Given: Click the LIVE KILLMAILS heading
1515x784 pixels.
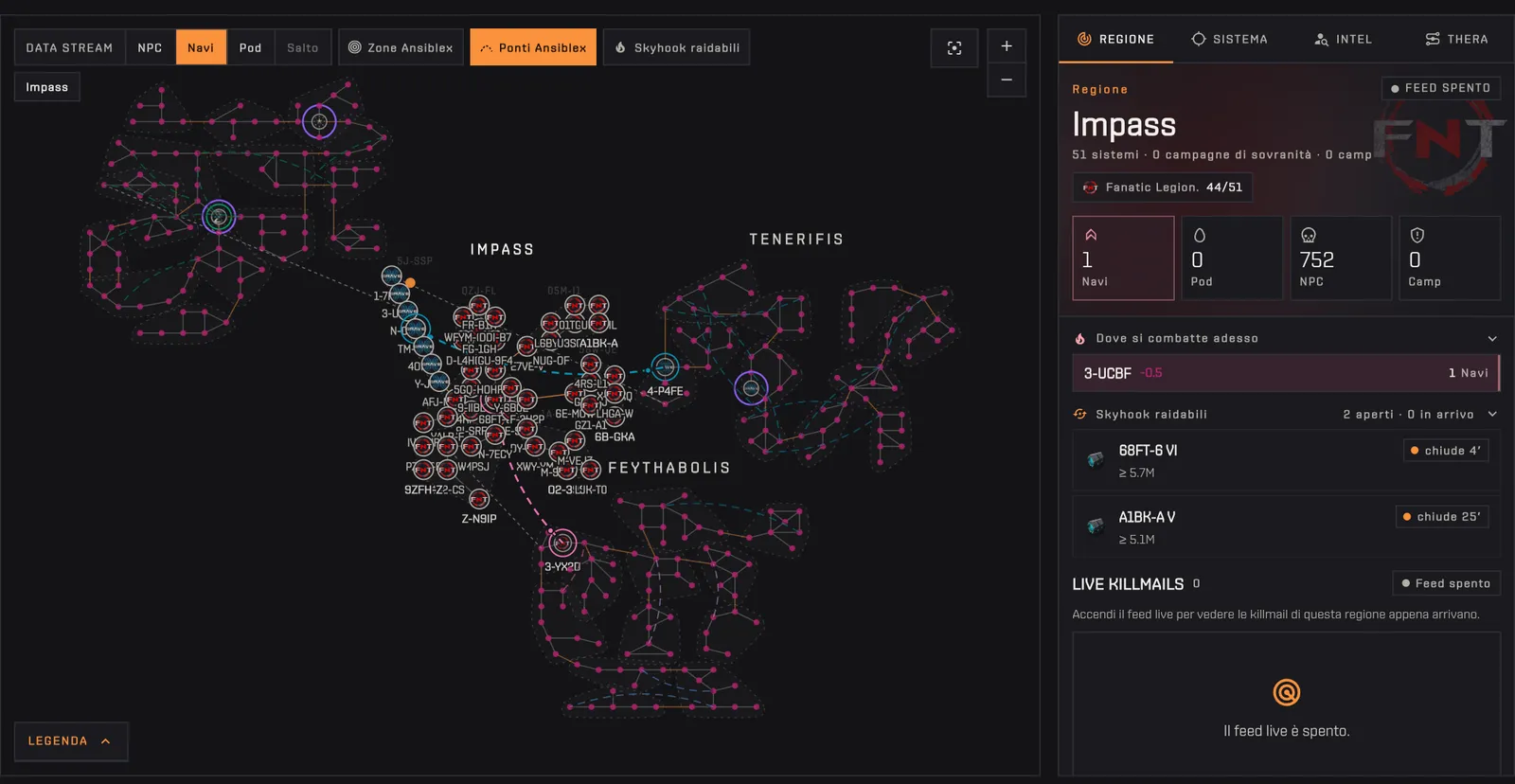Looking at the screenshot, I should point(1128,584).
